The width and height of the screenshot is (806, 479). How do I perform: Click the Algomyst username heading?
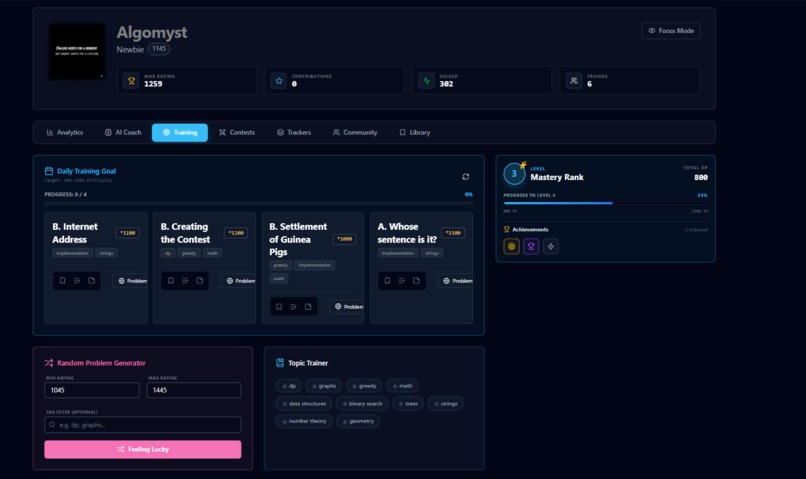tap(152, 32)
